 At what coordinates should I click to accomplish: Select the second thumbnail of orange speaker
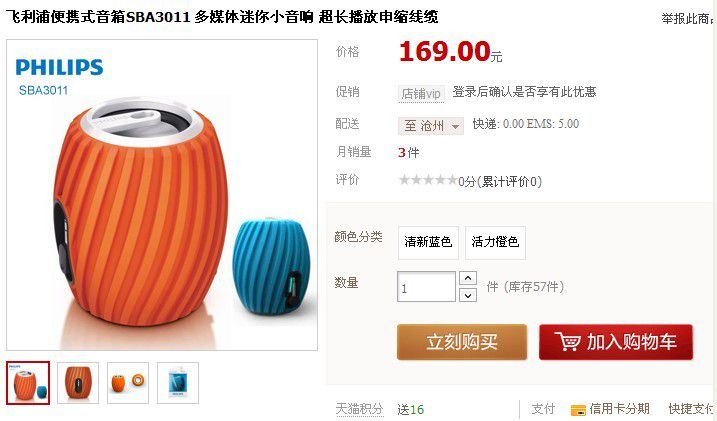point(78,383)
